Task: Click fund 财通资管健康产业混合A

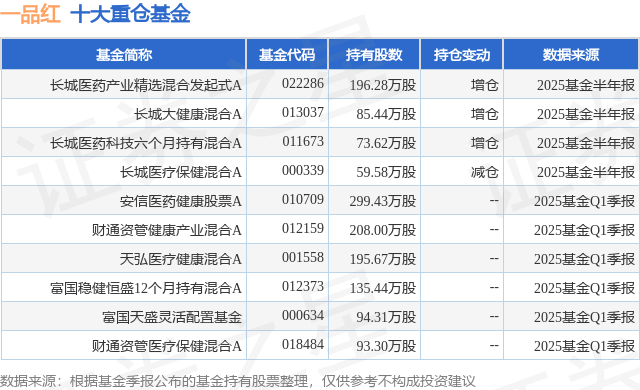Action: [167, 230]
